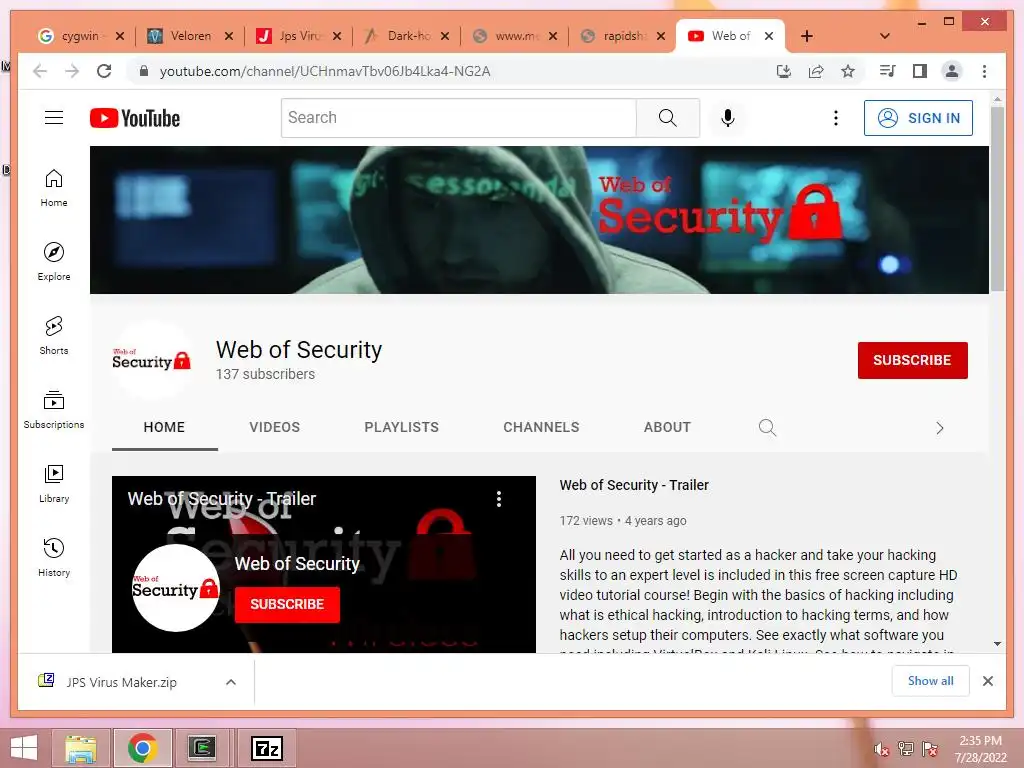
Task: Open YouTube settings three-dot menu
Action: [x=835, y=118]
